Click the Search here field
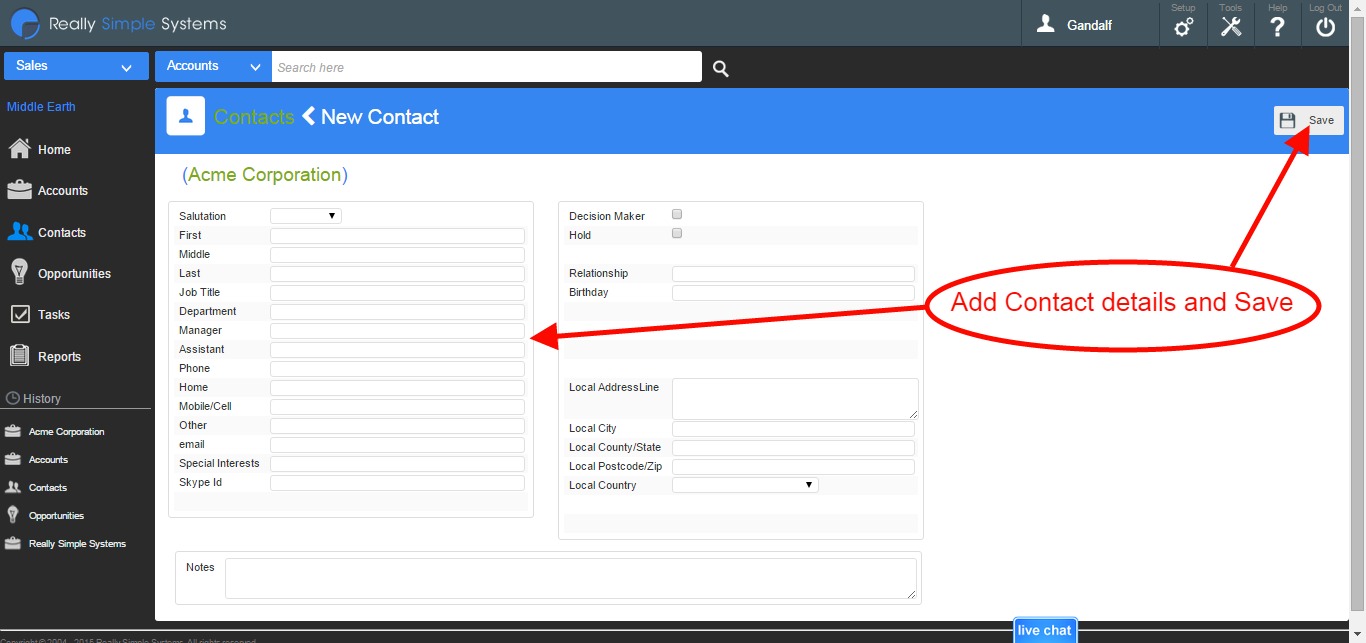1366x643 pixels. pos(487,67)
